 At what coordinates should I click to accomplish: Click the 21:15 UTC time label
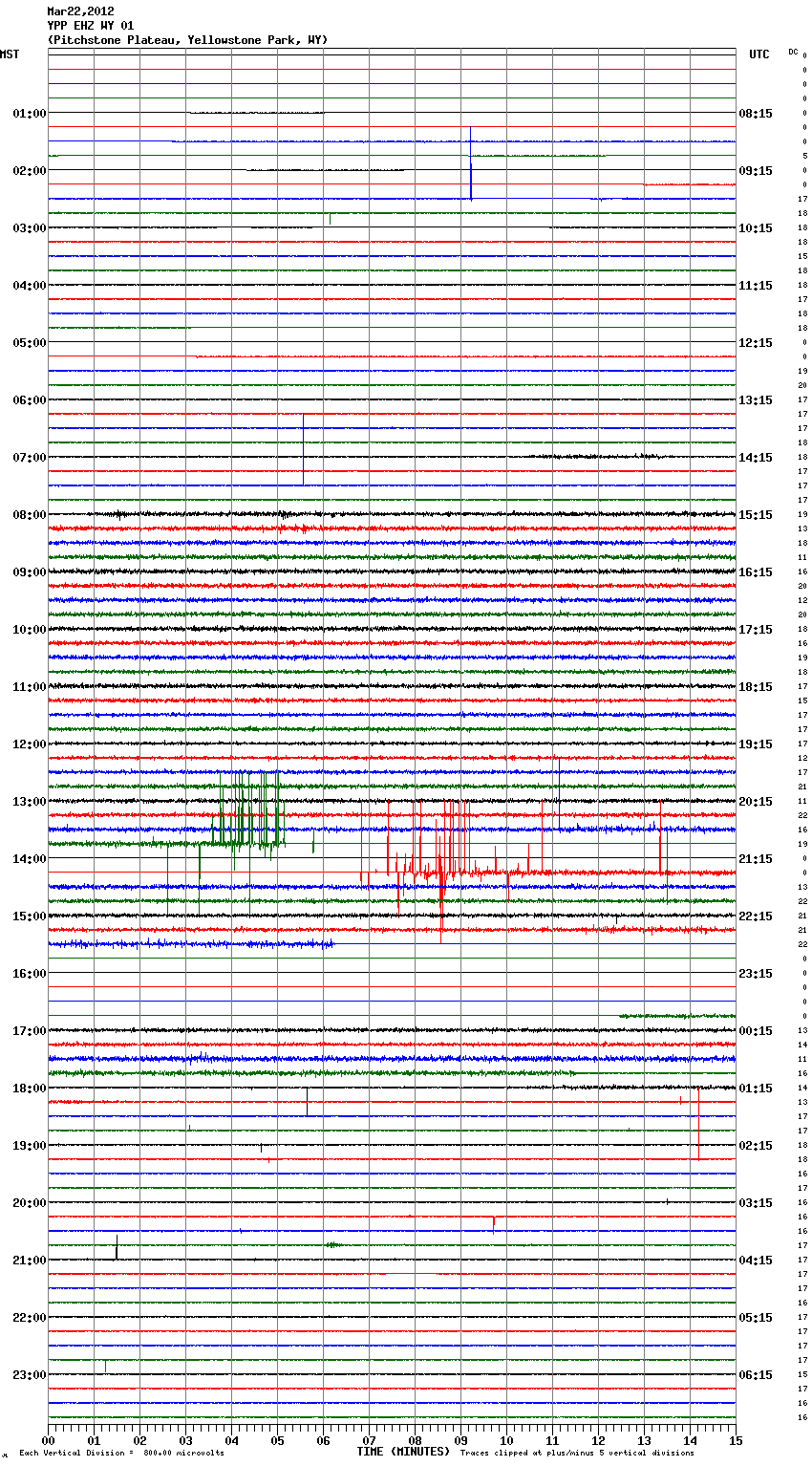point(756,859)
